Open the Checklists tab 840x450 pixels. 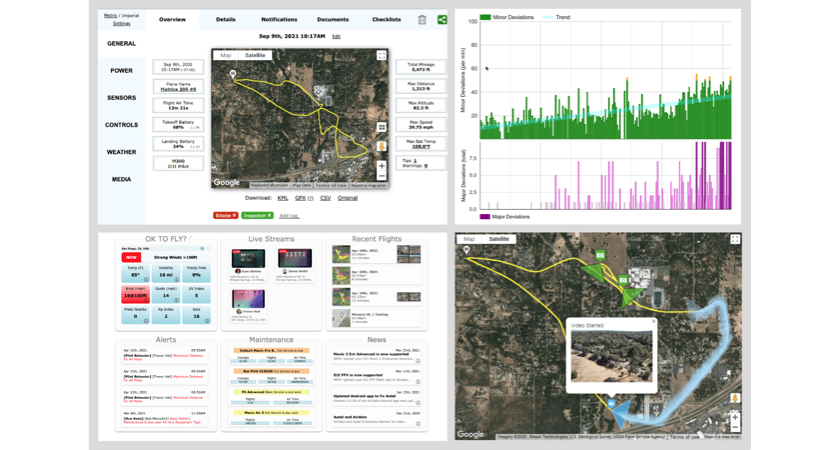point(386,19)
